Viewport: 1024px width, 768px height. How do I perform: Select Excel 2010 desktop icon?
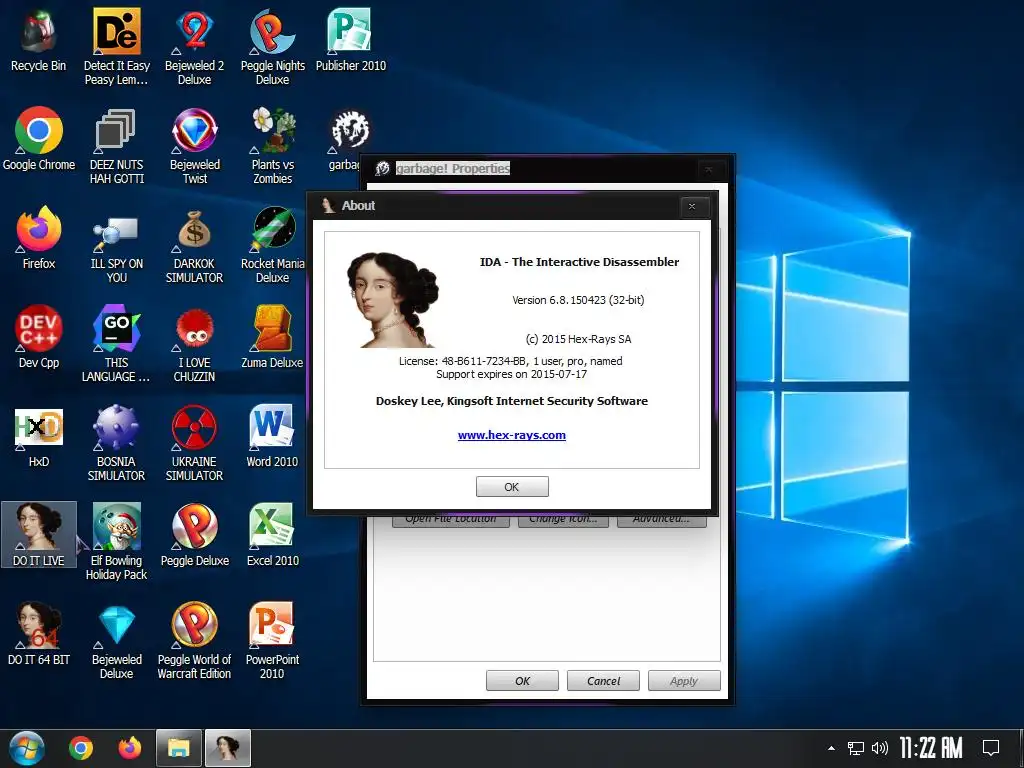pos(272,535)
